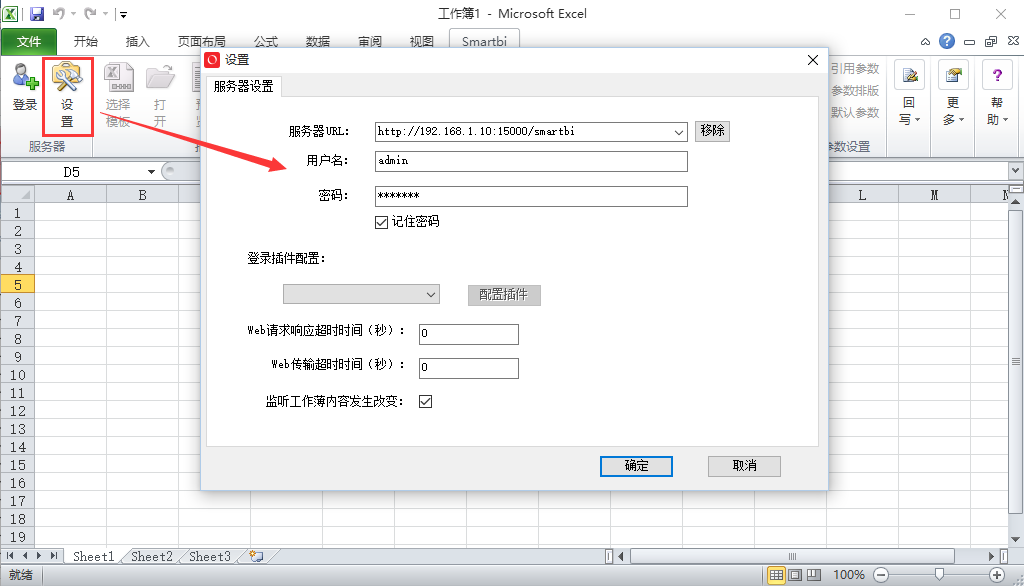Open the Name Box dropdown arrow
1024x586 pixels.
151,172
